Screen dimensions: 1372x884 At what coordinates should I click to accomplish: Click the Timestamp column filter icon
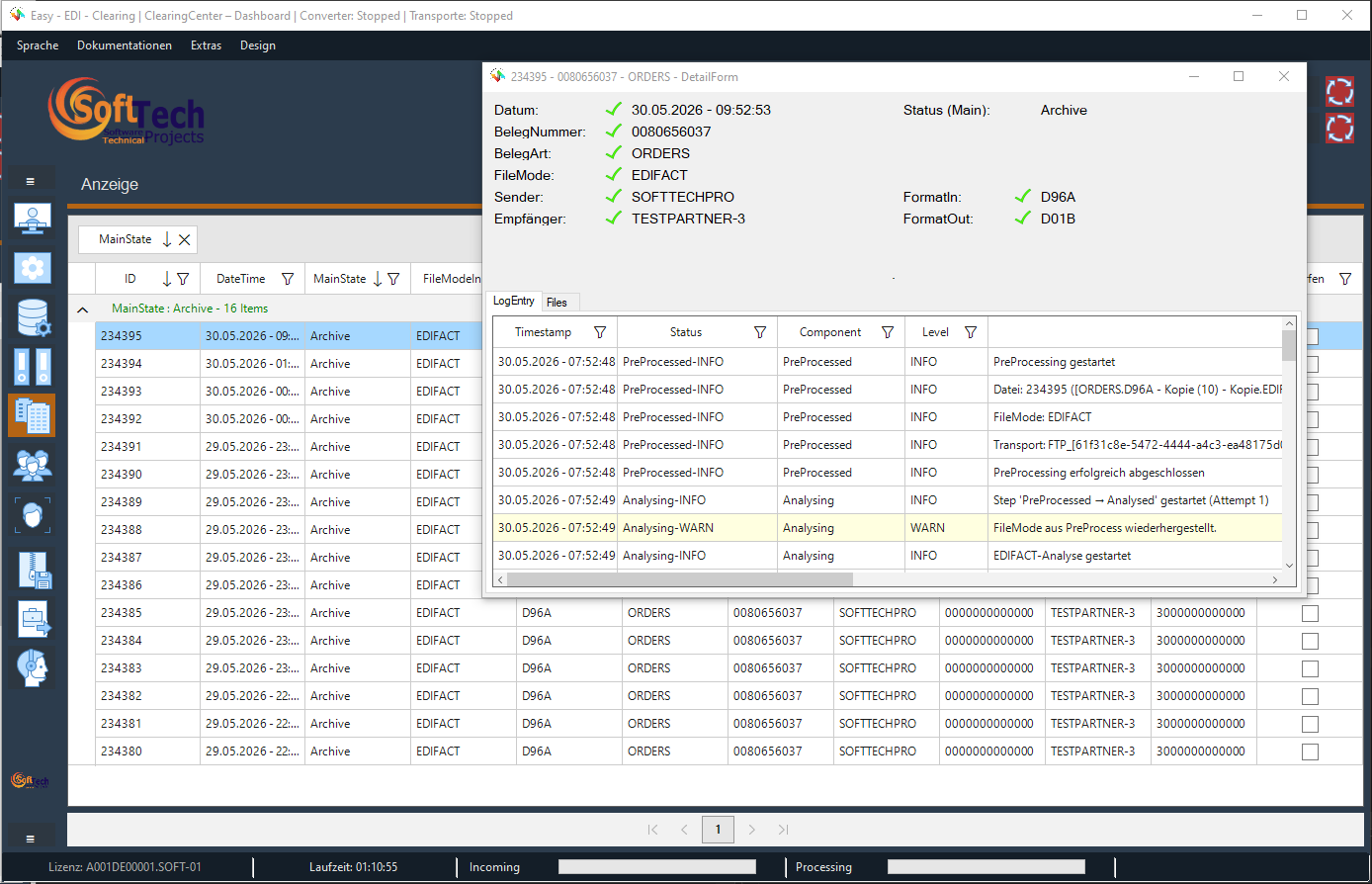(600, 332)
